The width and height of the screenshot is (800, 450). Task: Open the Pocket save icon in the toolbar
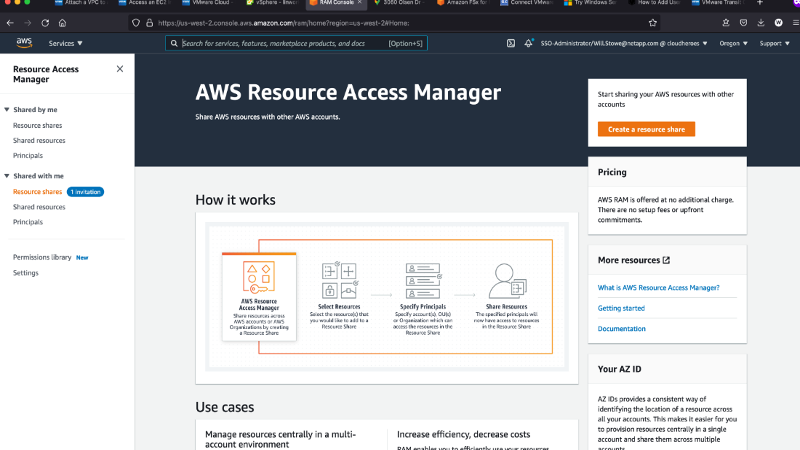pyautogui.click(x=743, y=23)
